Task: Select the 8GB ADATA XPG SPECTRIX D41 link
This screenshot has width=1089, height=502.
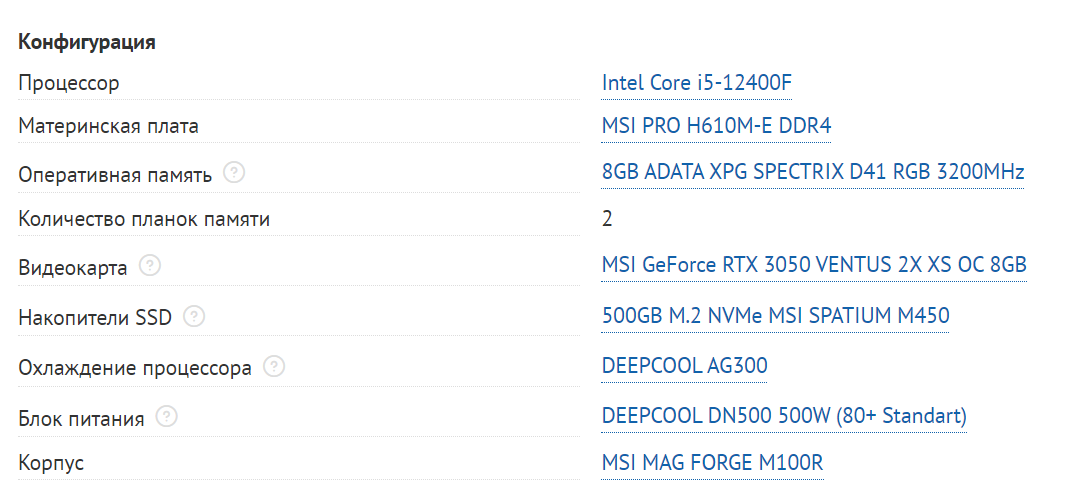Action: point(813,172)
